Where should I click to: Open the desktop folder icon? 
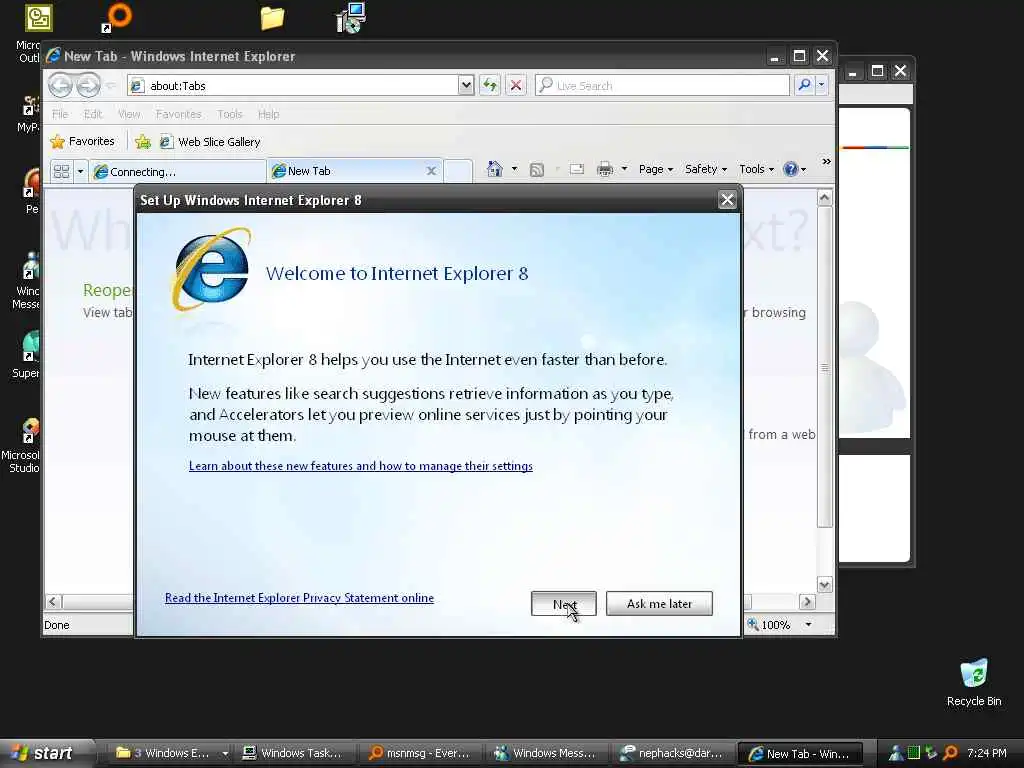pyautogui.click(x=272, y=18)
